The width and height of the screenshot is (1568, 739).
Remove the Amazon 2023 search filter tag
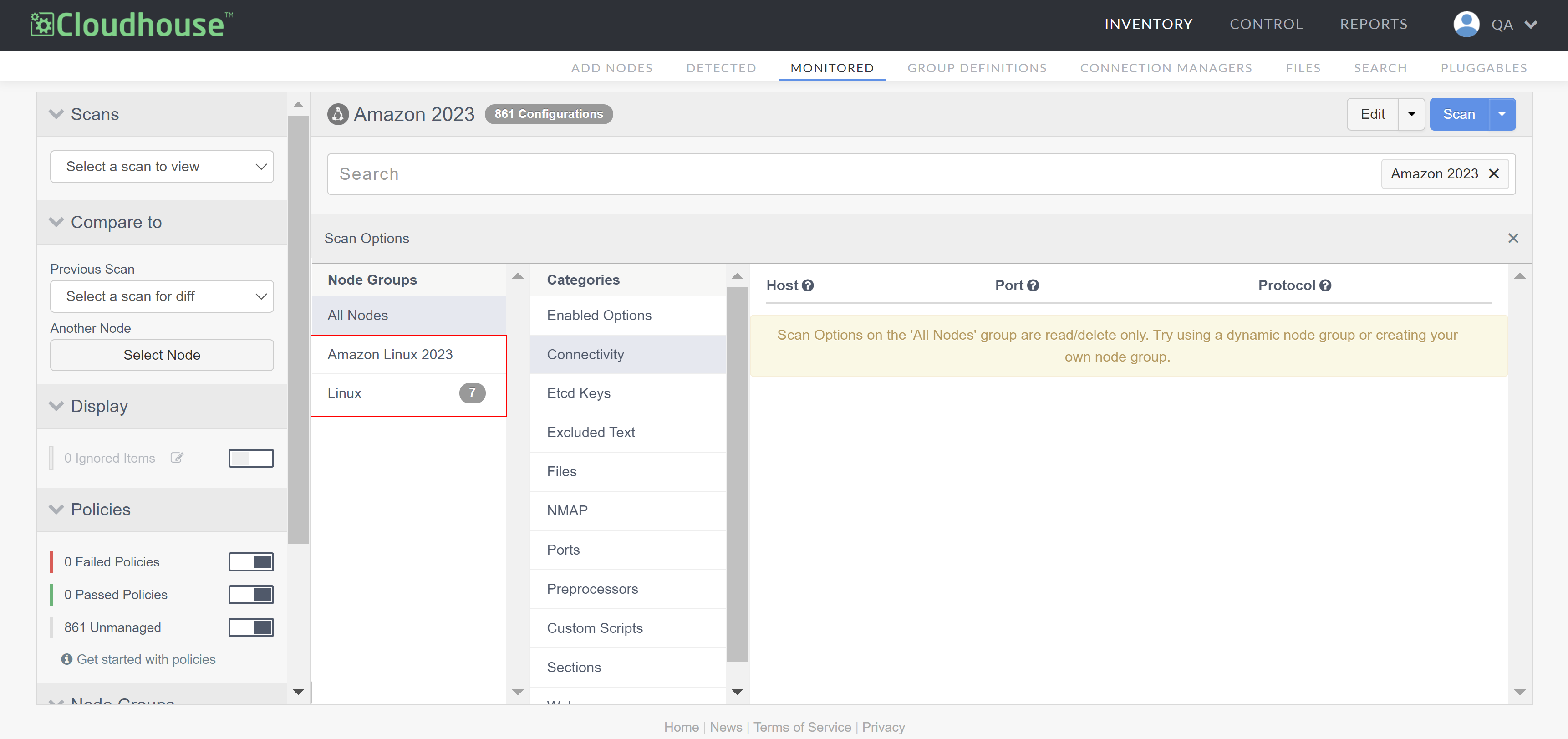tap(1493, 174)
